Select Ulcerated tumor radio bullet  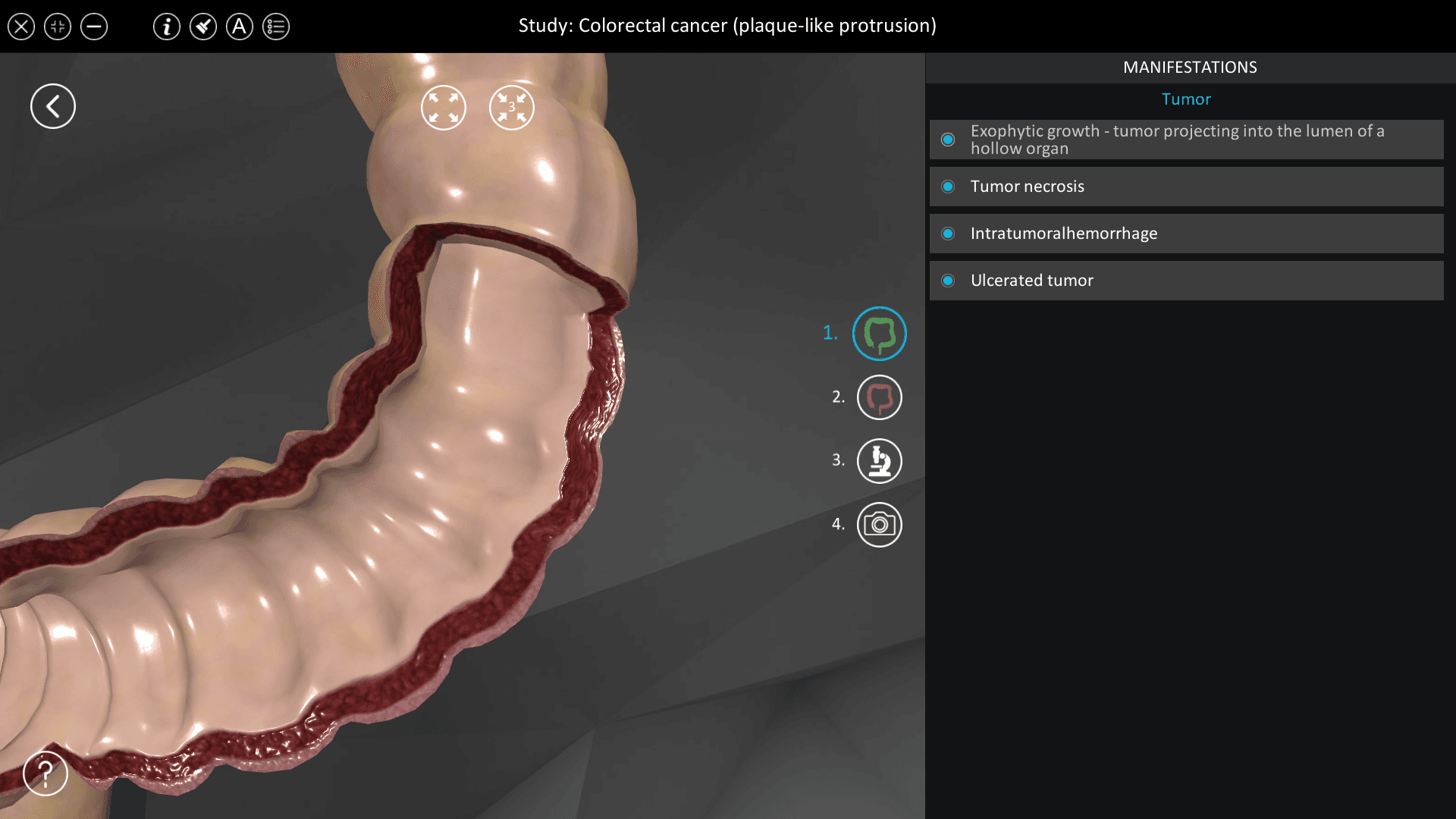click(948, 281)
